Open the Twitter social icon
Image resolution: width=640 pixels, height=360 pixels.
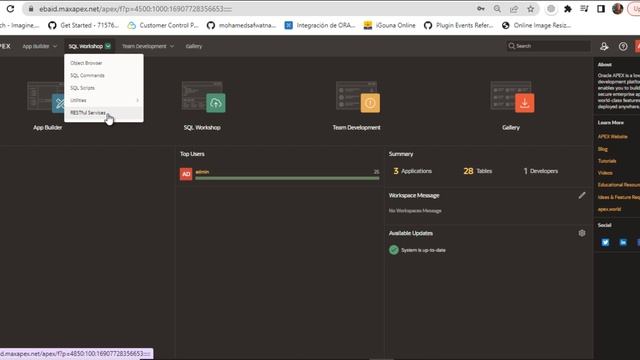pos(605,242)
